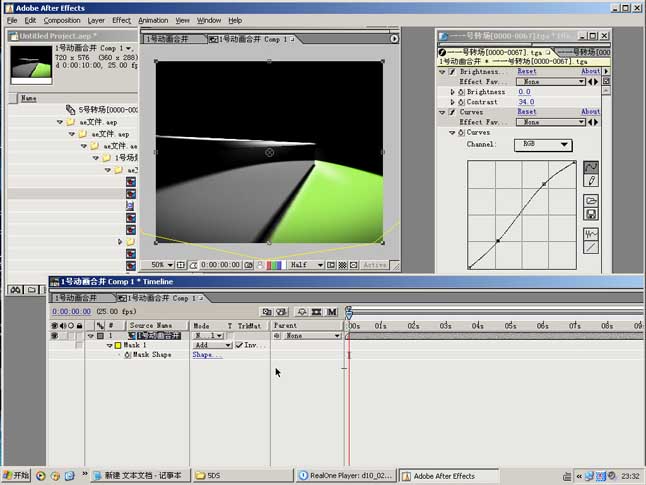Viewport: 646px width, 485px height.
Task: Click the lower control point on the curve
Action: click(x=498, y=241)
